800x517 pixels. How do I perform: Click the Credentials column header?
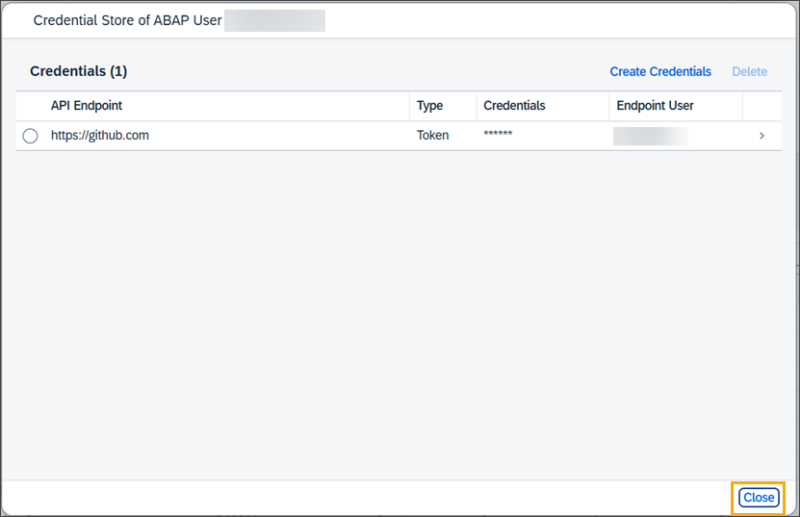point(514,106)
